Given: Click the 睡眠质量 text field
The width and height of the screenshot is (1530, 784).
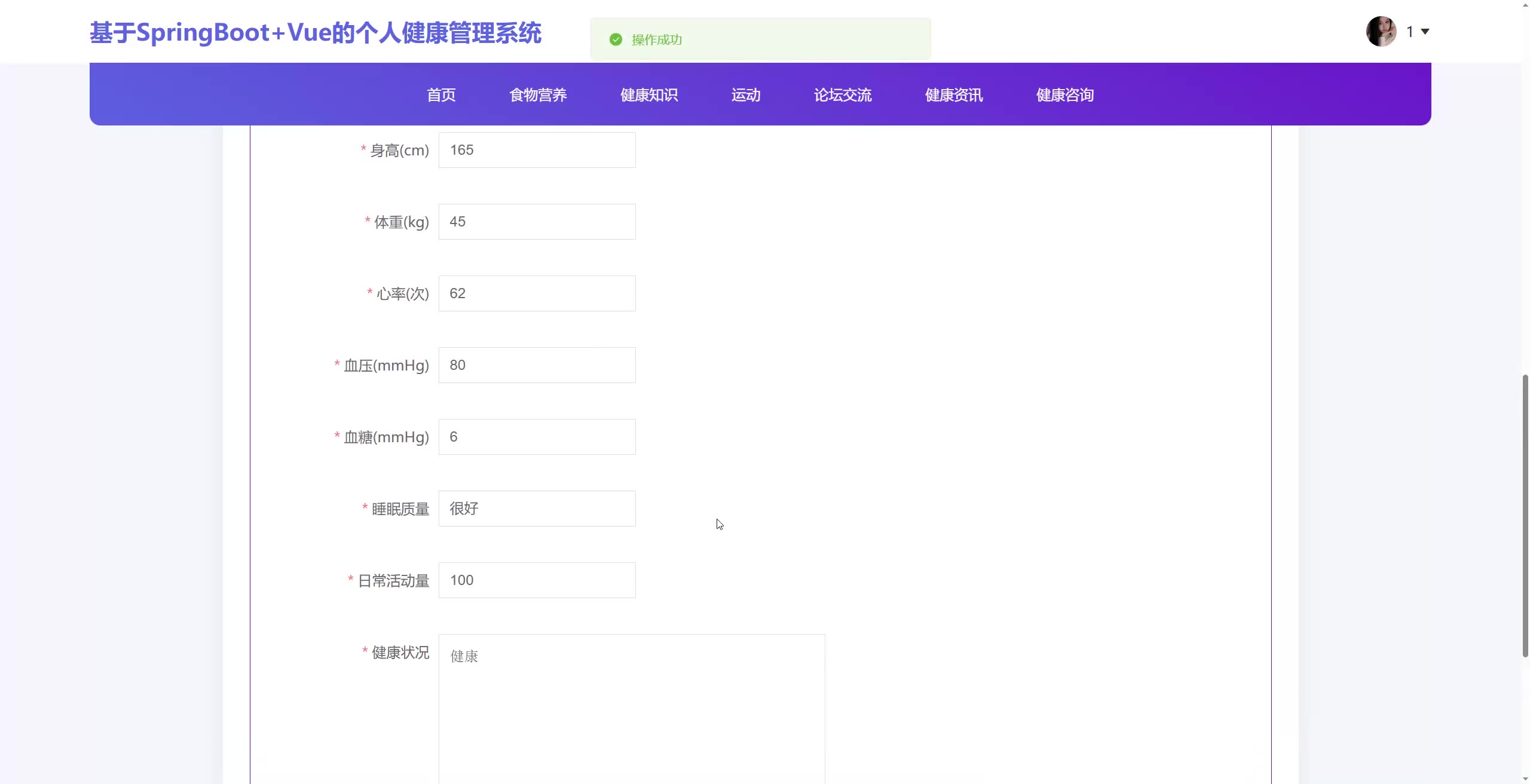Looking at the screenshot, I should tap(537, 509).
